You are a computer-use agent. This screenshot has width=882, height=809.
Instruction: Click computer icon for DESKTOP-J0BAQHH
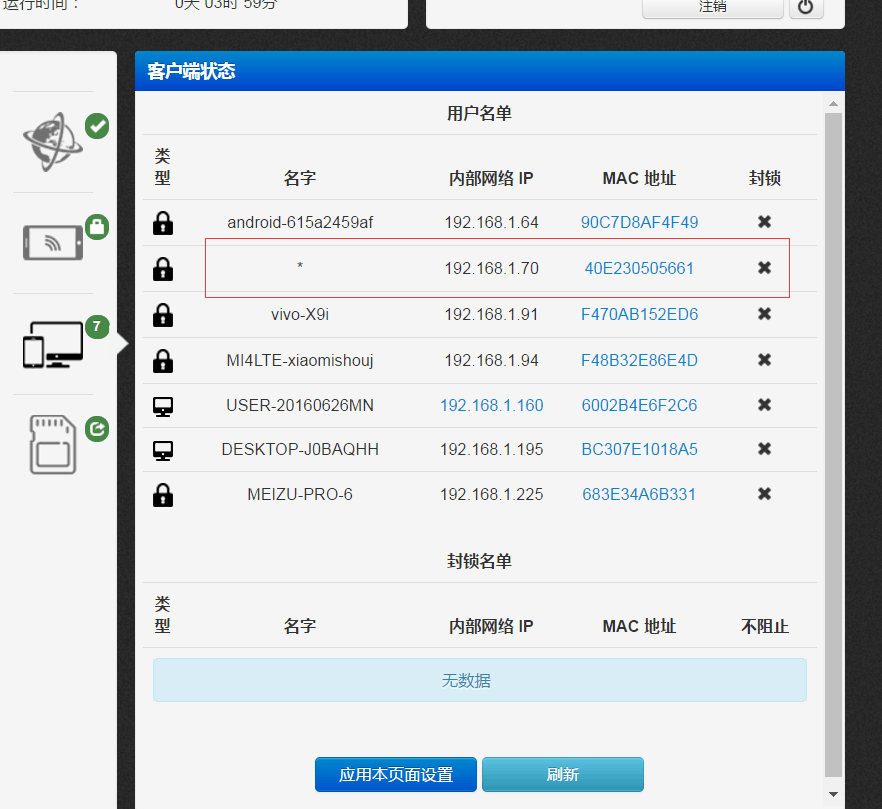(x=163, y=450)
